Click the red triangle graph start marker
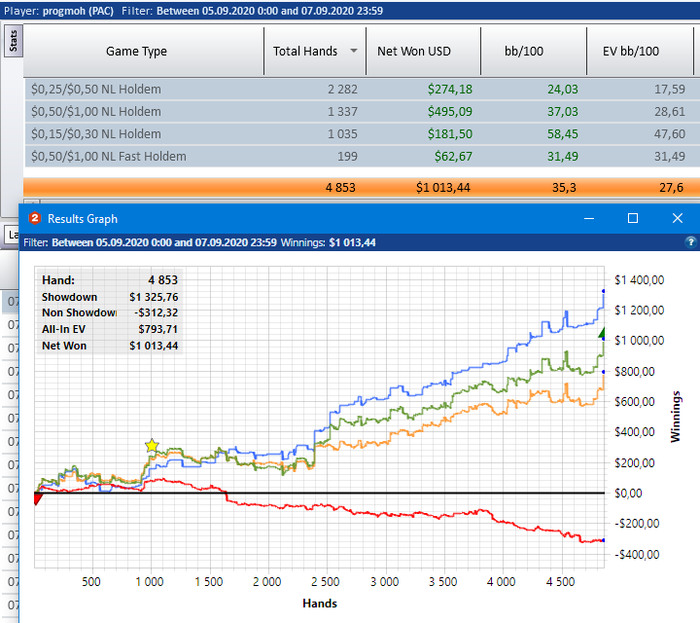Screen dimensions: 700x623 tap(38, 498)
